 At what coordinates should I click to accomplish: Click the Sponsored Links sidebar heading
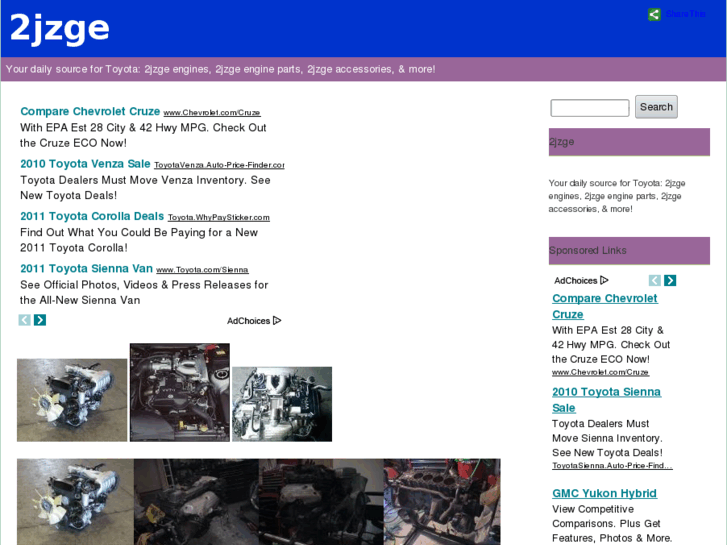click(629, 250)
